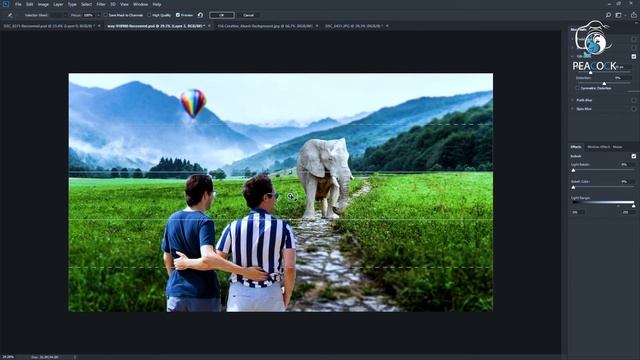Enable the Path Blur checkbox
This screenshot has width=640, height=360.
(x=634, y=100)
